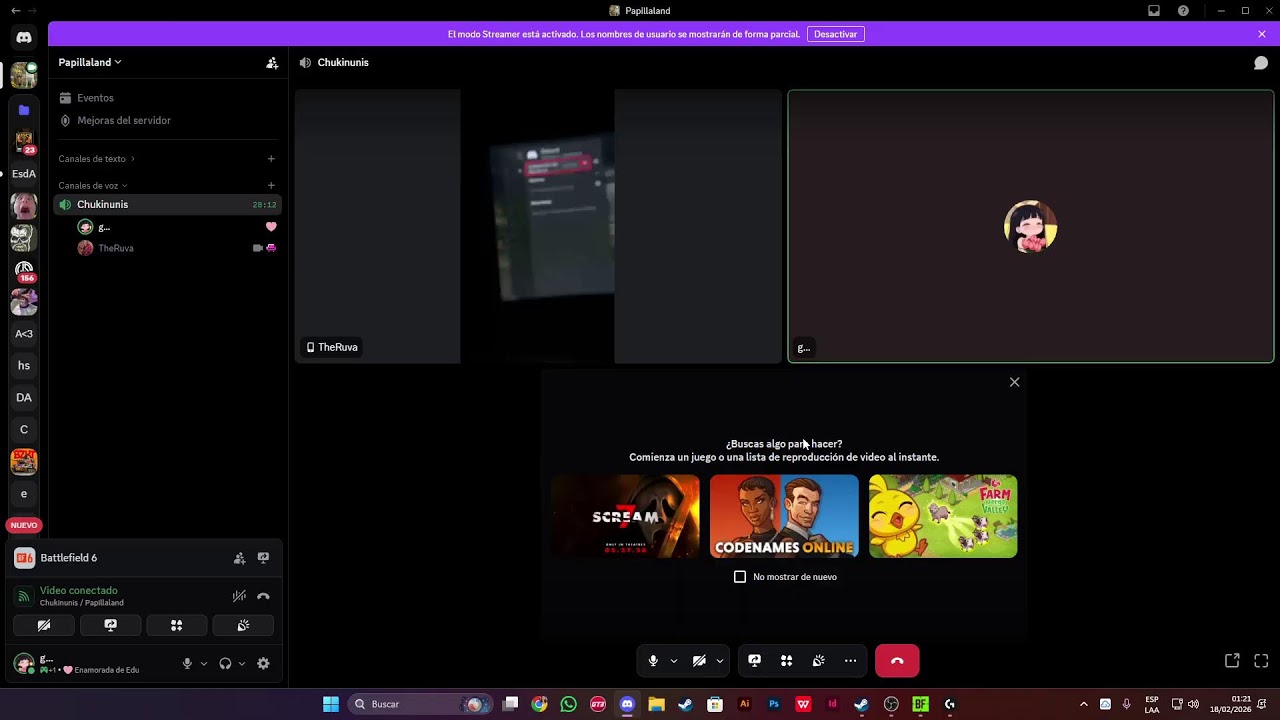
Task: Expand Canales de texto category
Action: coord(96,159)
